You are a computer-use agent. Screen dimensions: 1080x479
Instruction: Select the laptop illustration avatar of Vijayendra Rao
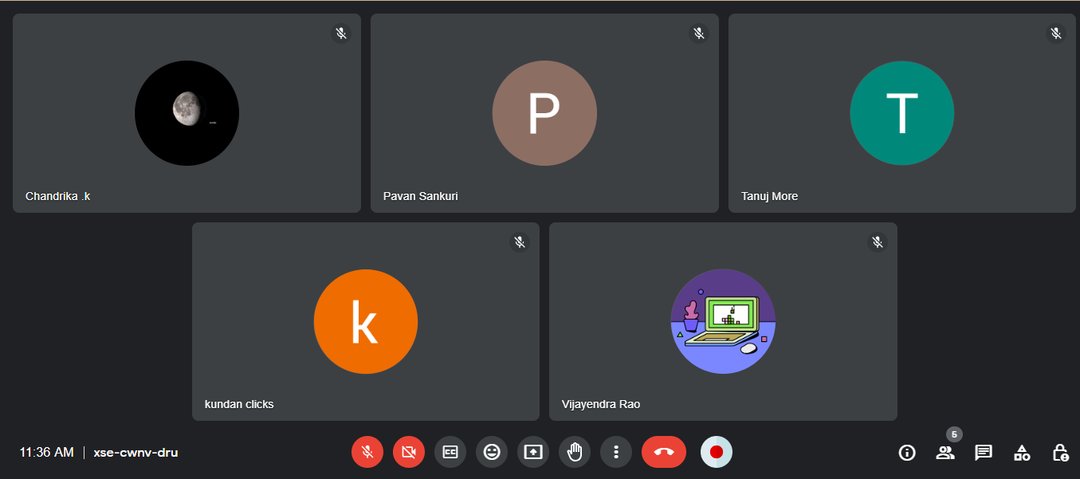click(x=723, y=321)
